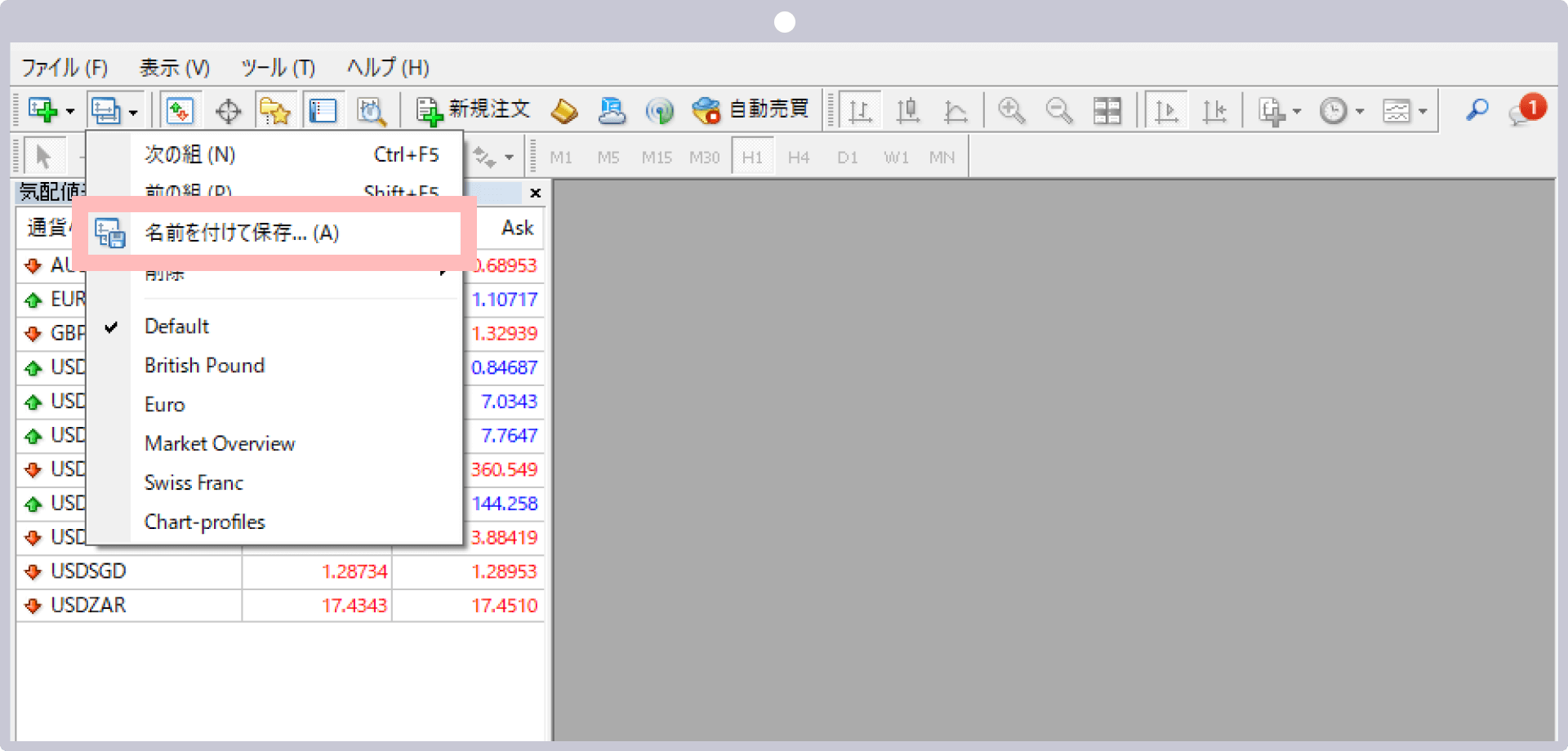
Task: Click the zoom in magnifier icon
Action: point(1011,110)
